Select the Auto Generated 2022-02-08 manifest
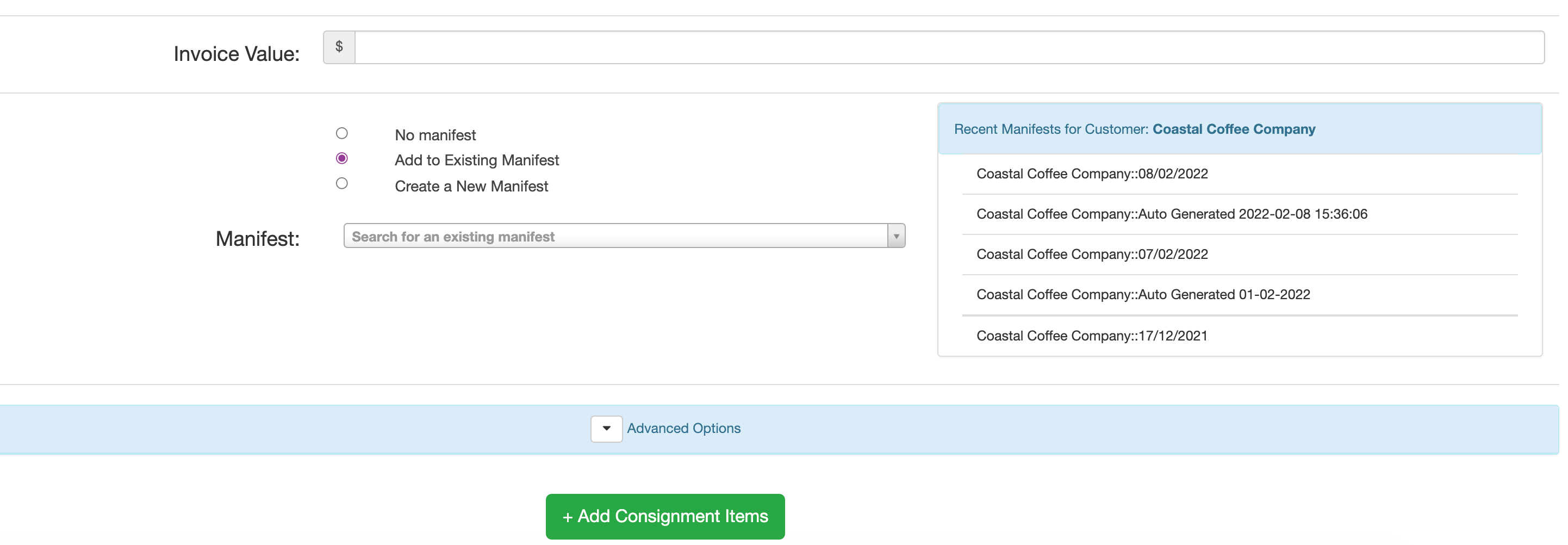The image size is (1568, 545). pos(1172,214)
